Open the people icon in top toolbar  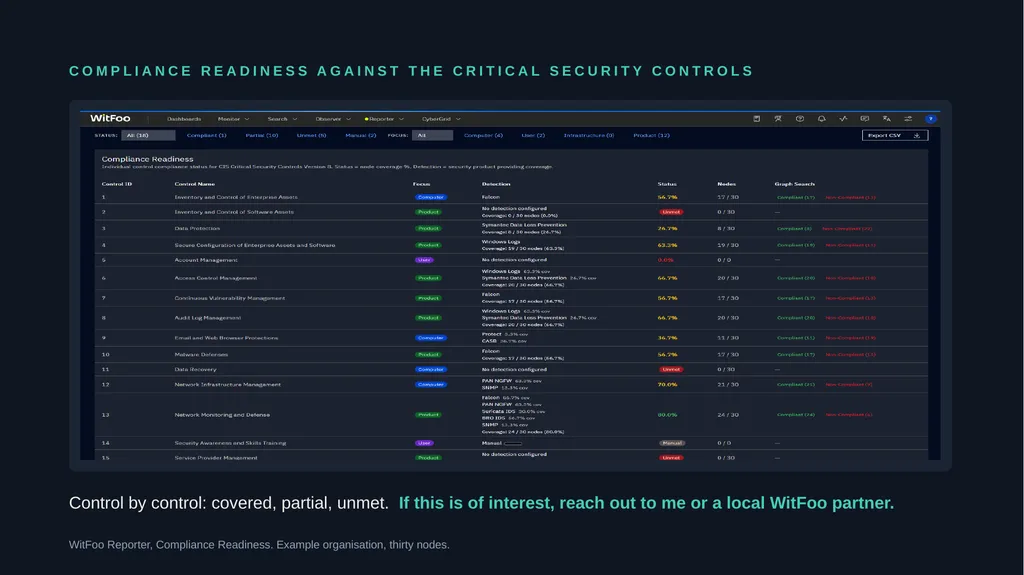(x=778, y=119)
